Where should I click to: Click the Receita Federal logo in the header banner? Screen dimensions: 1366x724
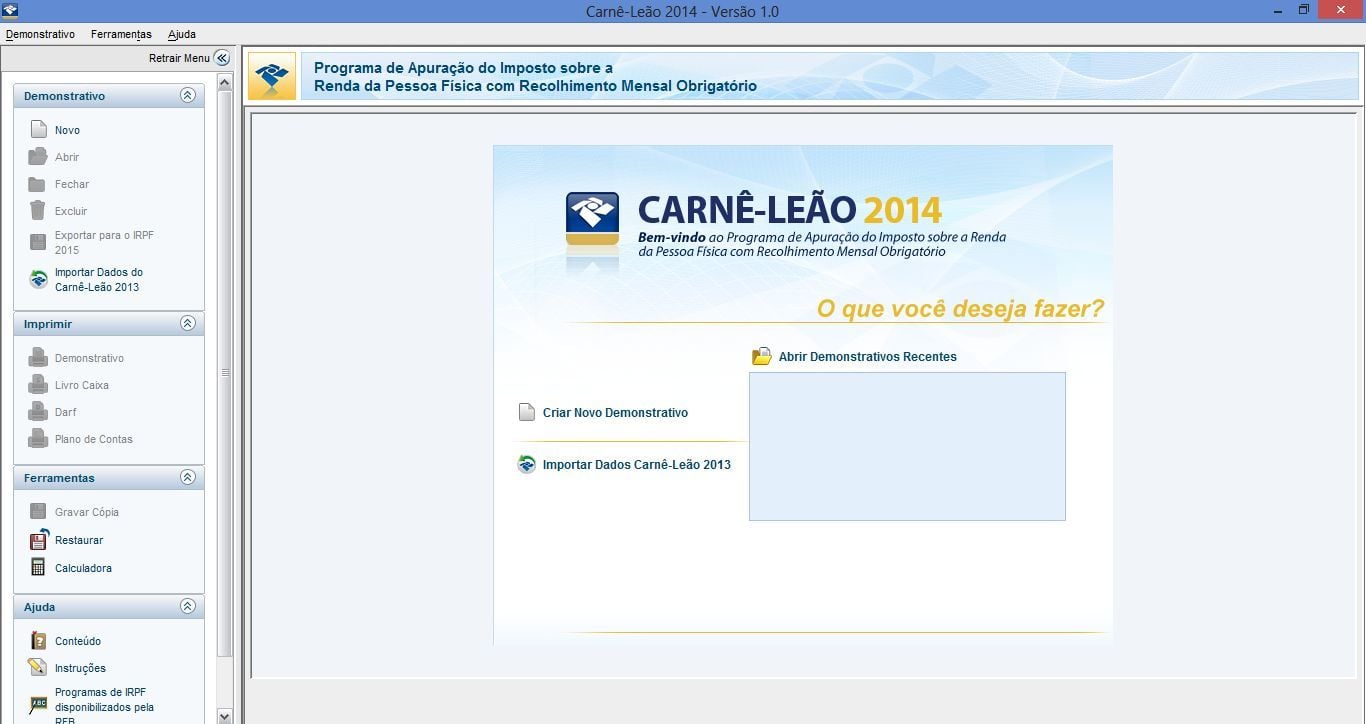point(272,76)
